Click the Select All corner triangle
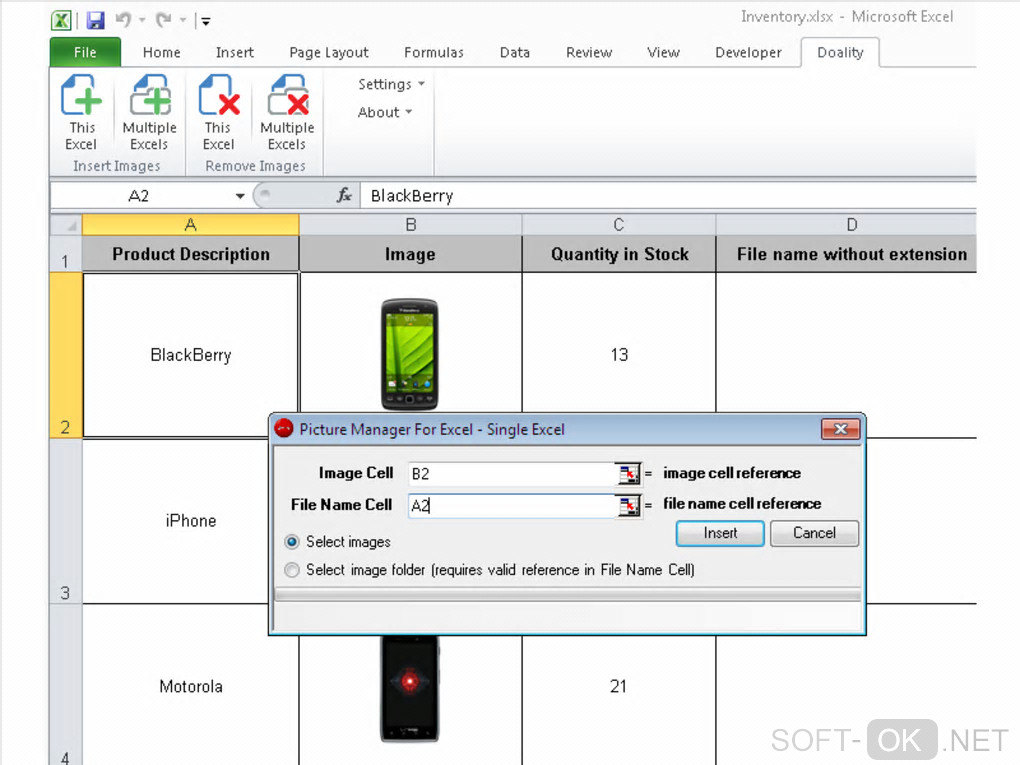This screenshot has height=765, width=1020. pos(66,225)
